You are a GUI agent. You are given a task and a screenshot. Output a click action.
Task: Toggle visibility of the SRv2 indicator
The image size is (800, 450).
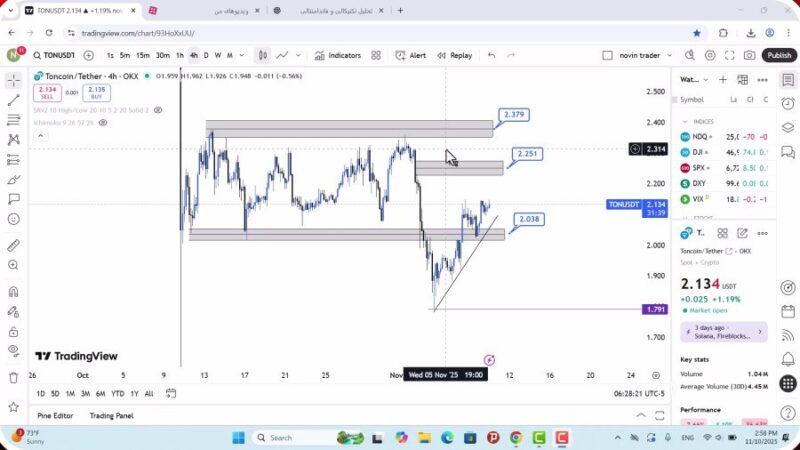pos(158,110)
